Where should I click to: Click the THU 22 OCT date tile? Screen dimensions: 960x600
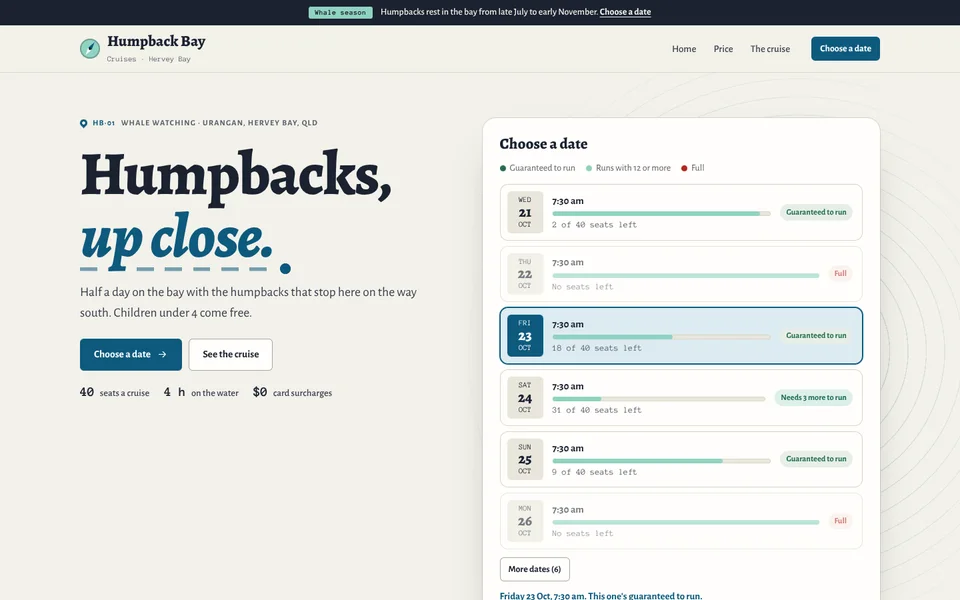point(525,274)
